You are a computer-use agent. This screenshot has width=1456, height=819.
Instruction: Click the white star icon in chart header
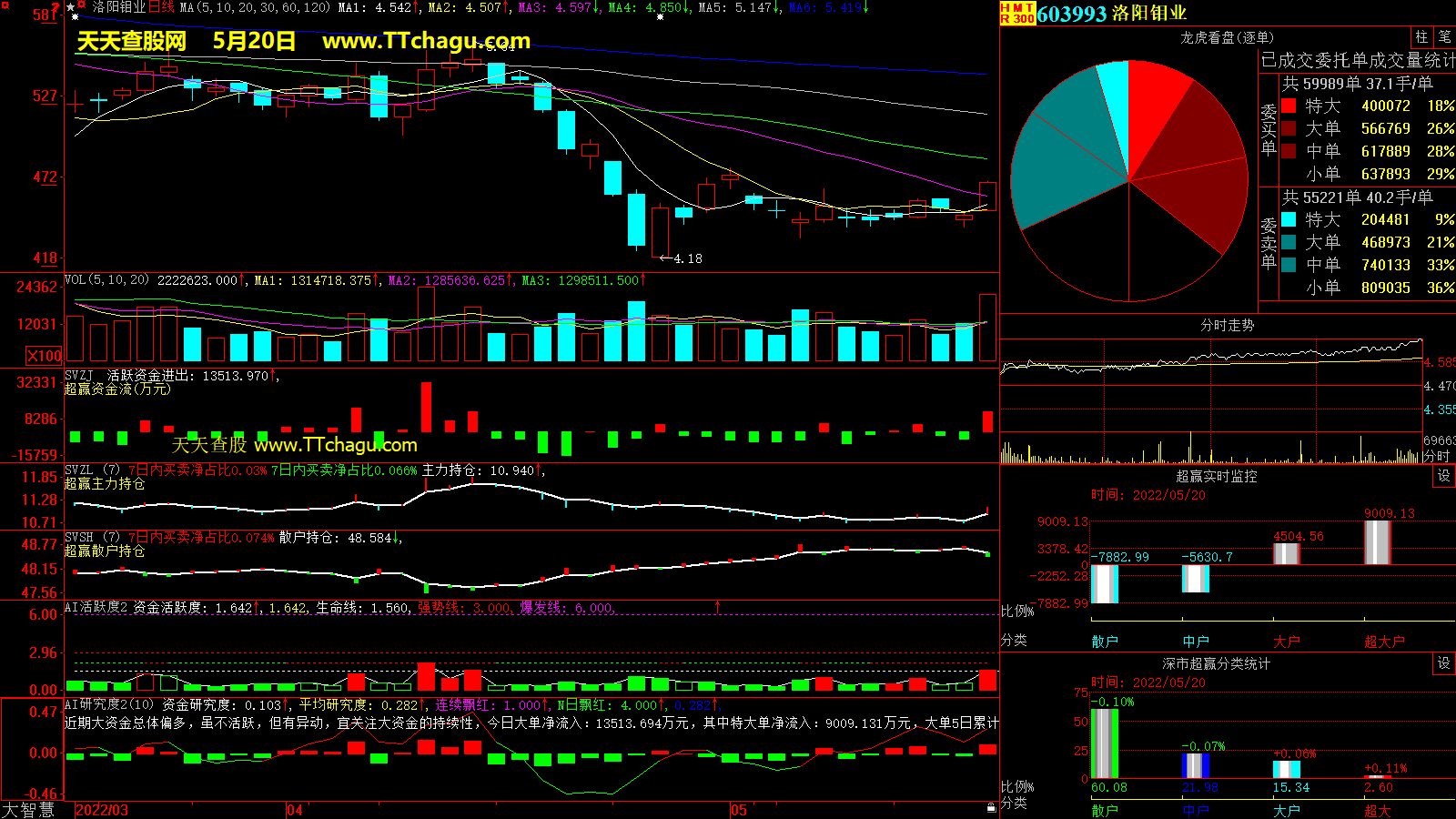coord(71,7)
